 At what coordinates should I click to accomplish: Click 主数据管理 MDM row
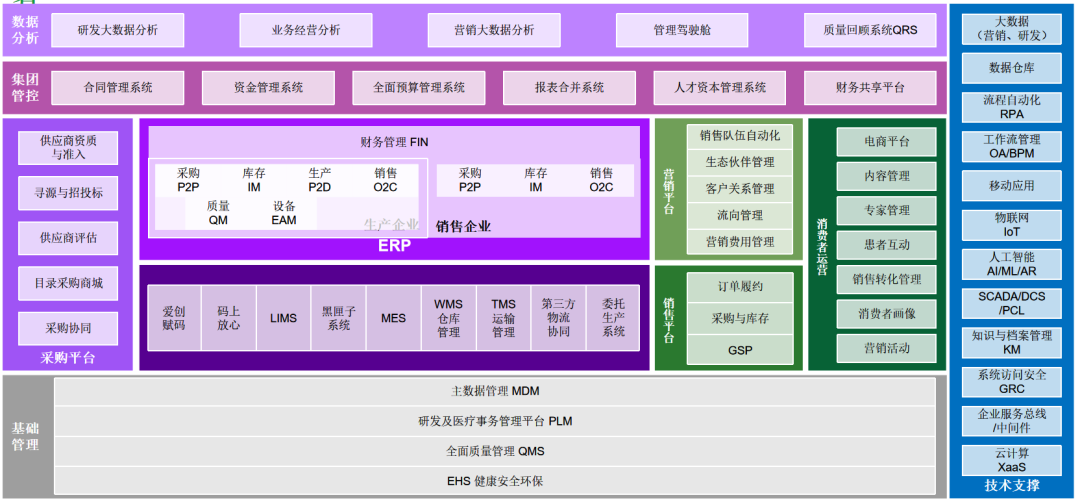coord(495,391)
